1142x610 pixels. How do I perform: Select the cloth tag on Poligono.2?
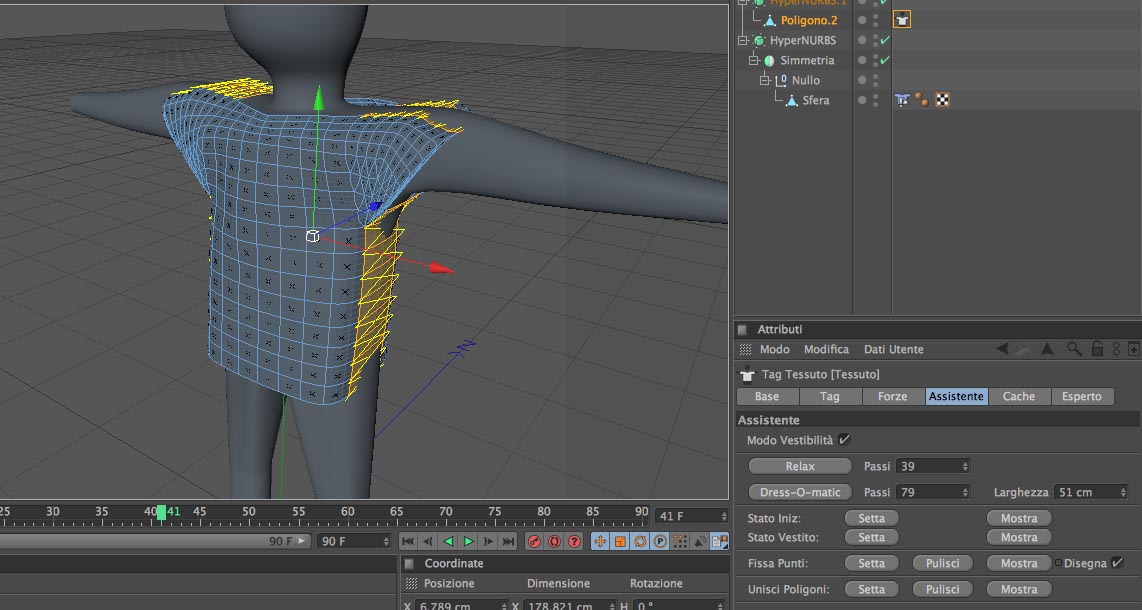coord(902,20)
